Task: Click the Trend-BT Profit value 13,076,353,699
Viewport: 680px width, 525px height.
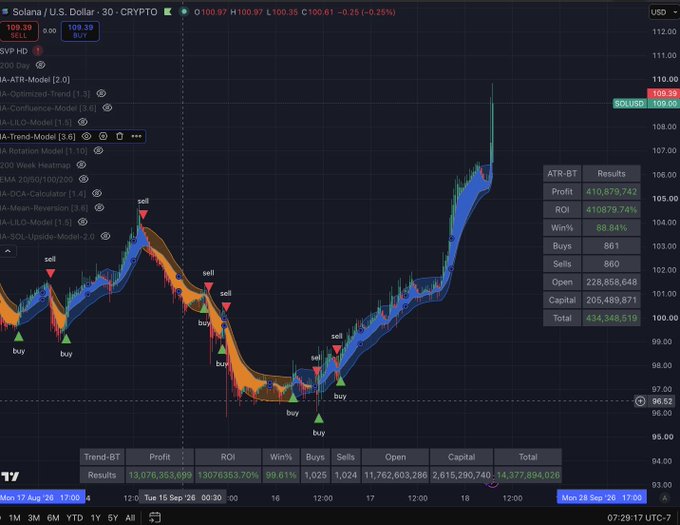Action: [160, 475]
